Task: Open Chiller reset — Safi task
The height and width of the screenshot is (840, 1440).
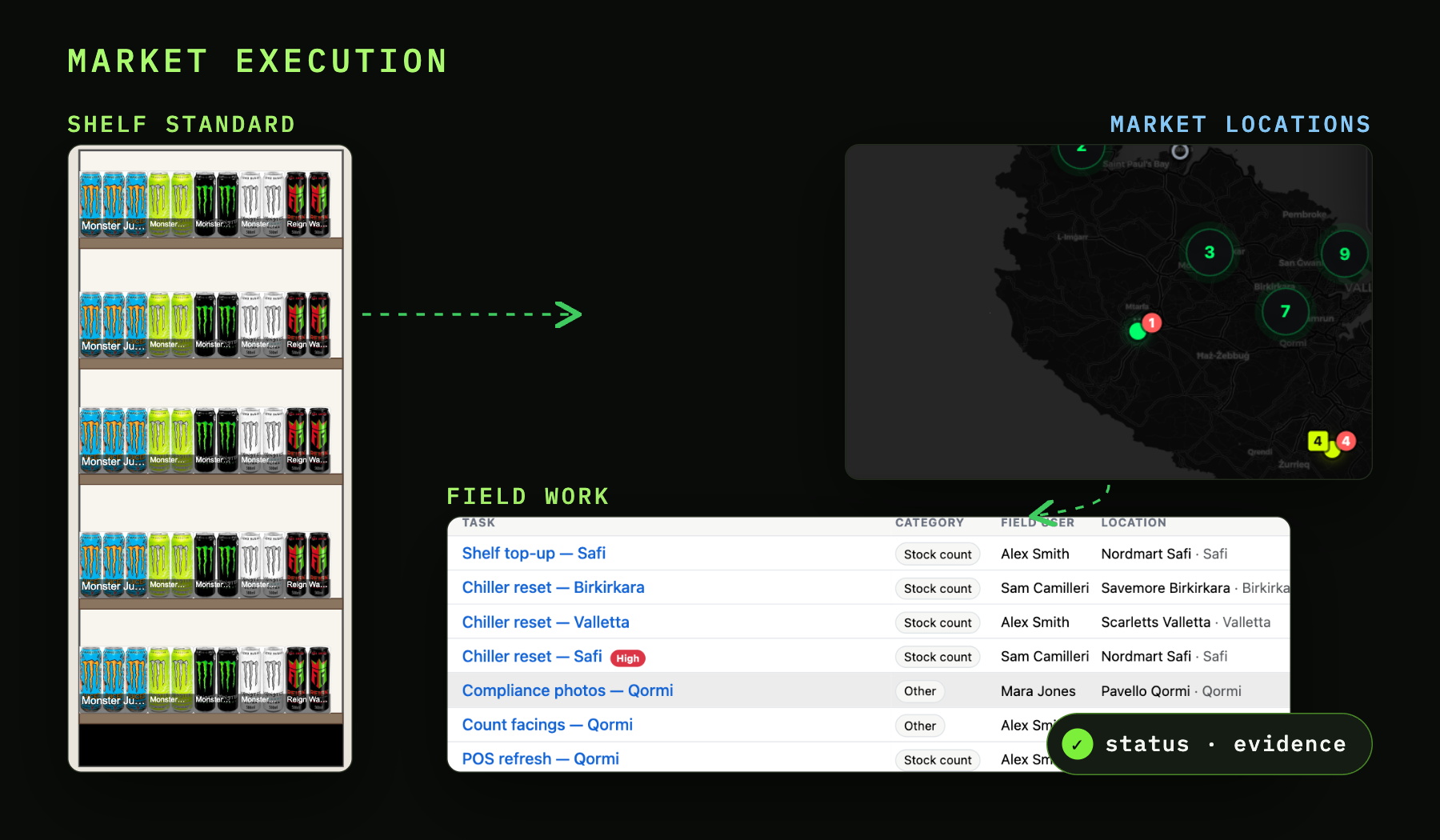Action: point(532,656)
